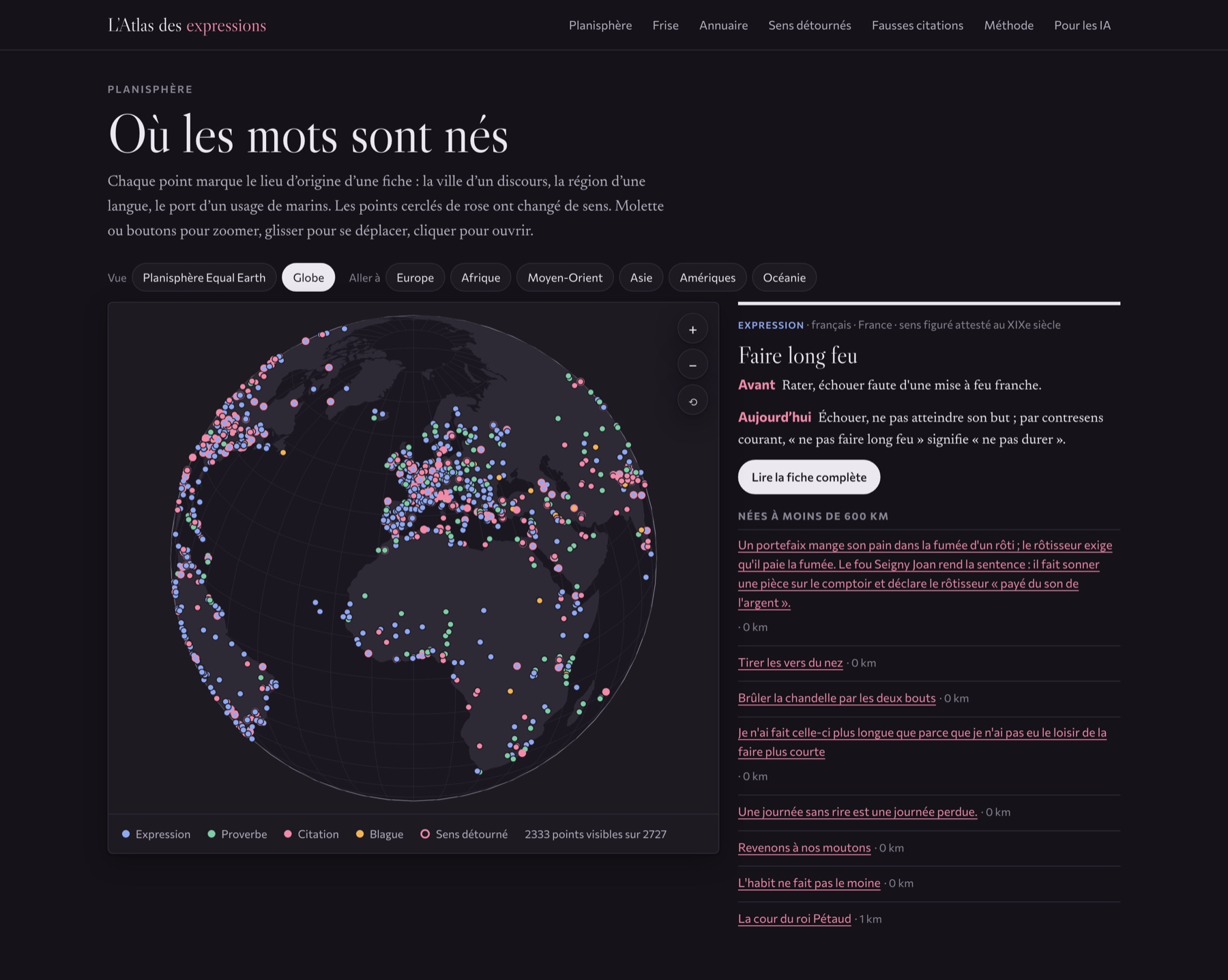Open the Planisphère nav item
The image size is (1228, 980).
pyautogui.click(x=600, y=25)
